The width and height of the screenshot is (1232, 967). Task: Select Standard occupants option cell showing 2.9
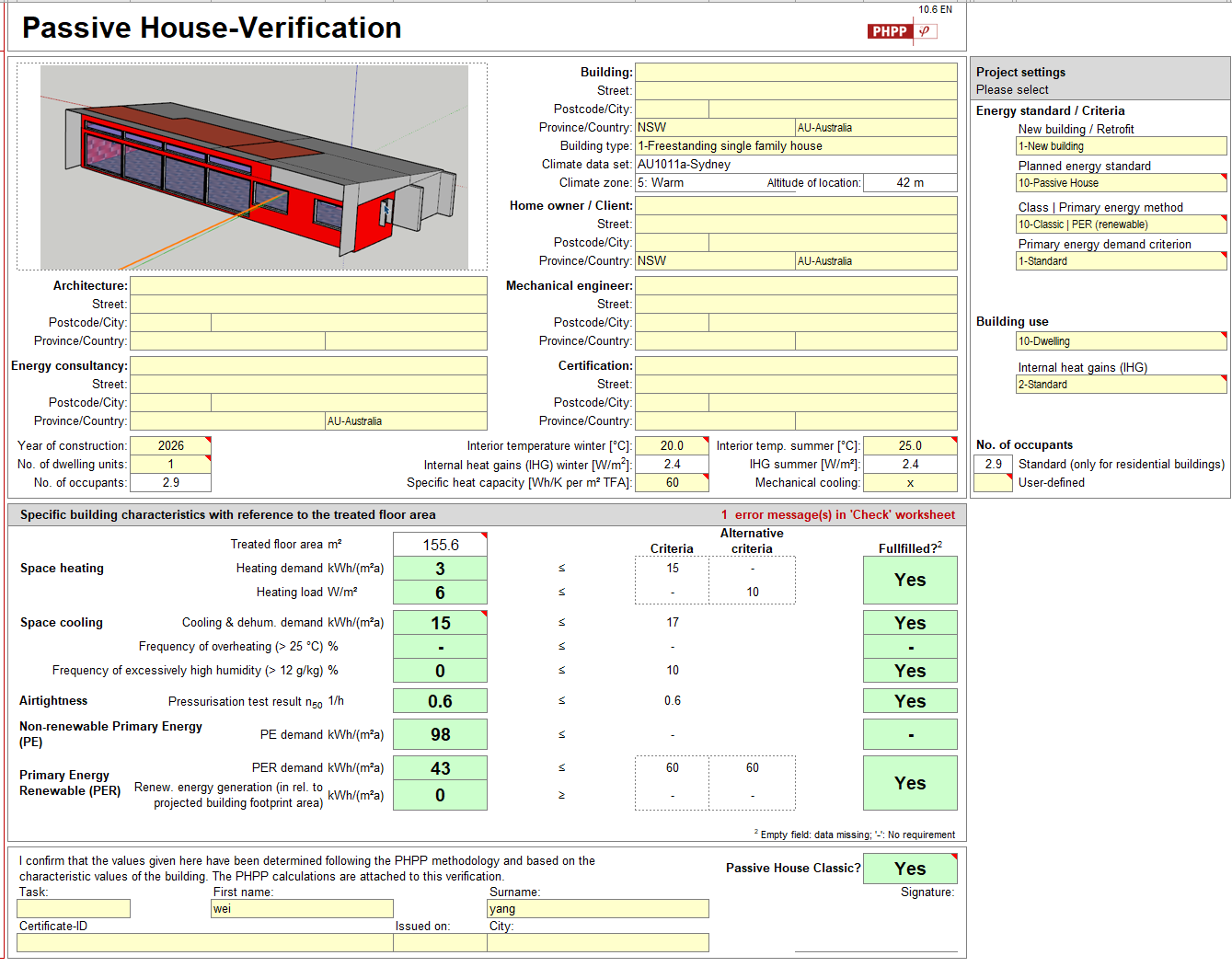click(x=993, y=465)
